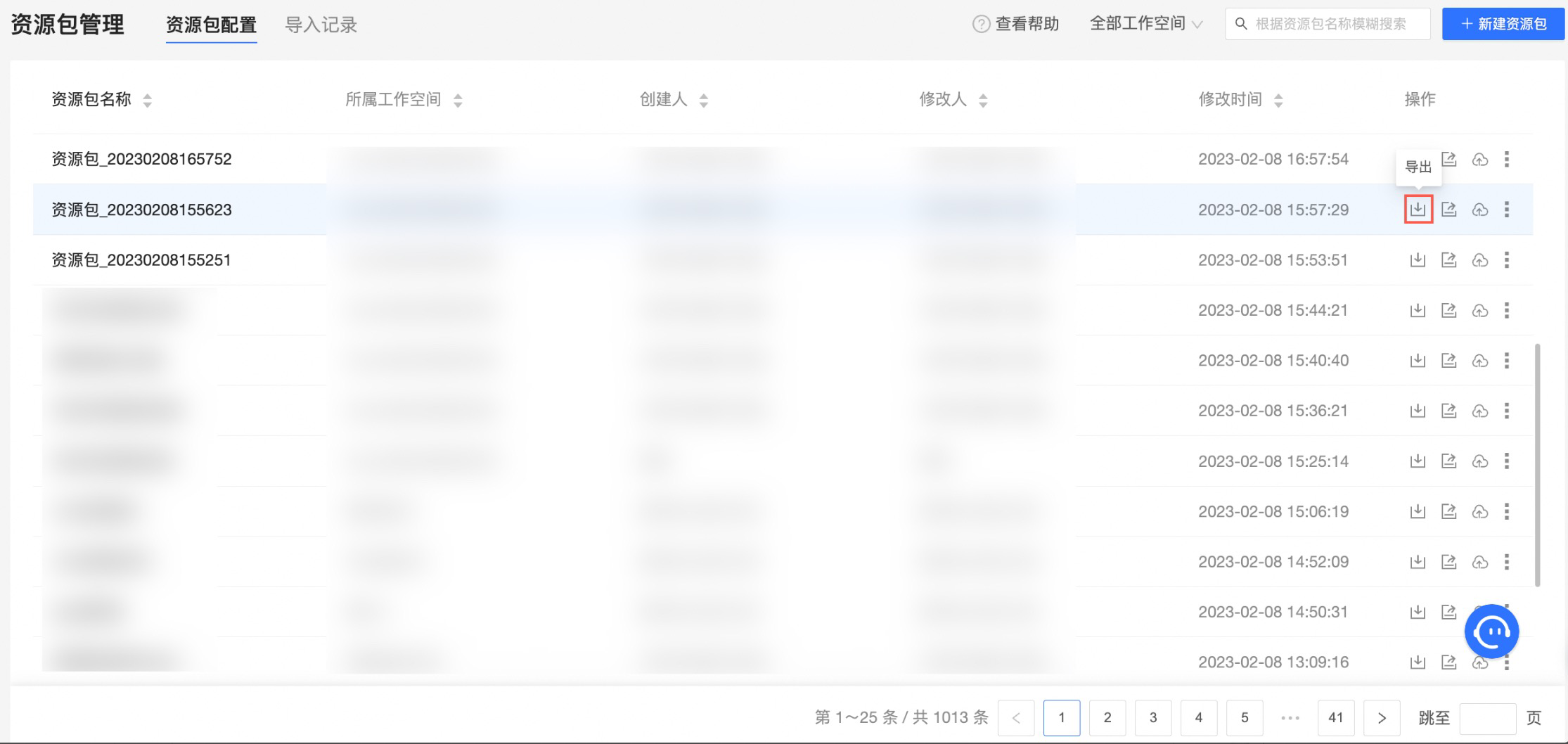Click cloud upload icon in 15:36:21 row
This screenshot has width=1568, height=744.
point(1480,411)
